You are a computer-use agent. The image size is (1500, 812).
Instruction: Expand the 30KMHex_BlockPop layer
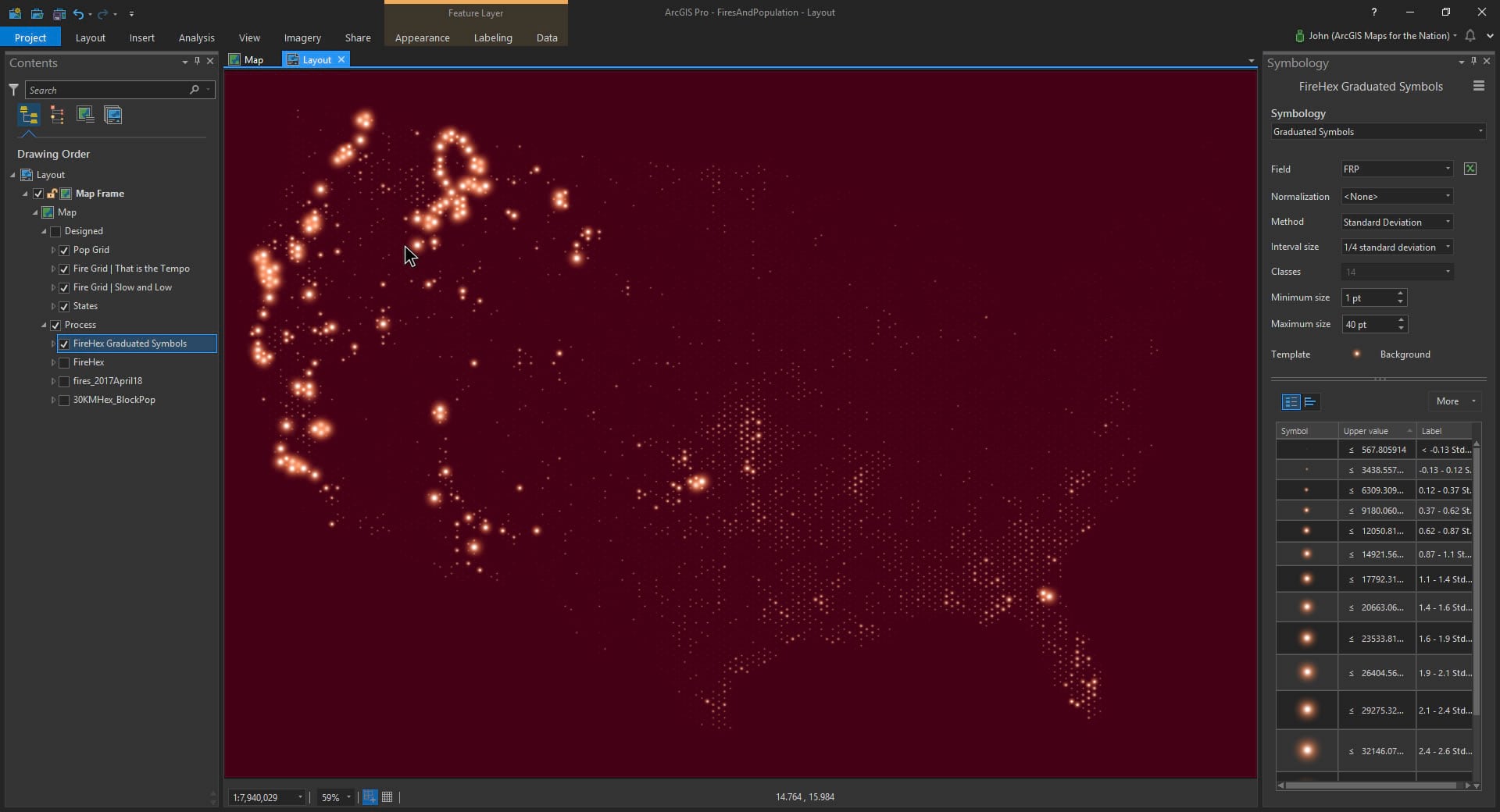[x=53, y=400]
